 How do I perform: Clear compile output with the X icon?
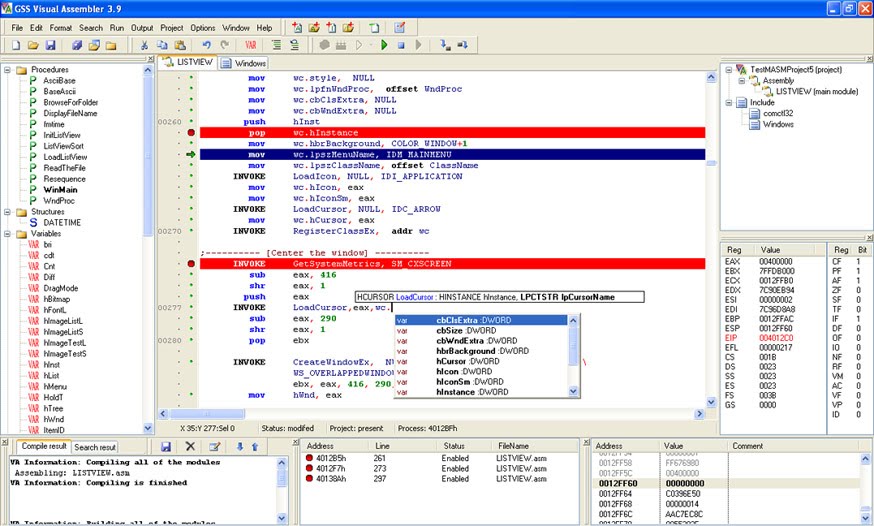[190, 446]
